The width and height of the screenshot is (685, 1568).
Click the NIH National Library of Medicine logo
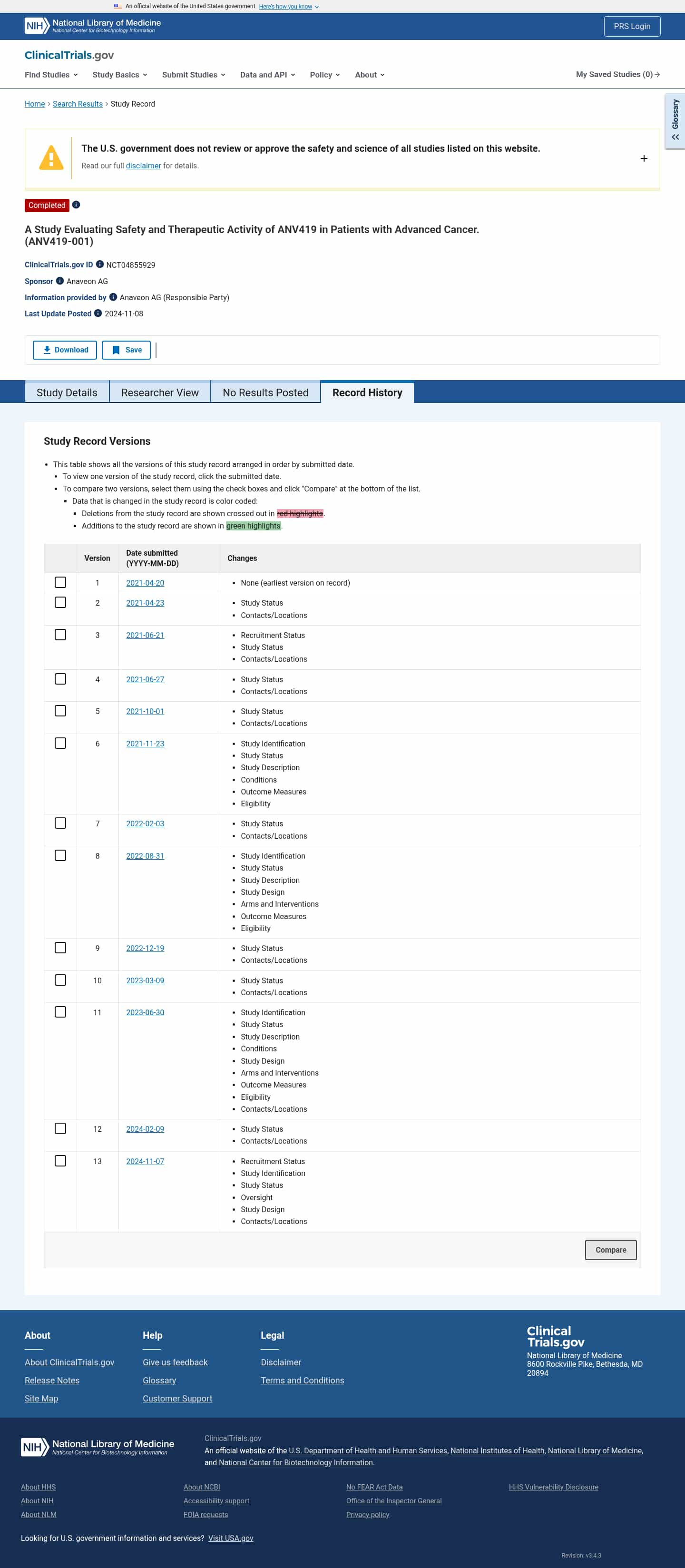91,26
